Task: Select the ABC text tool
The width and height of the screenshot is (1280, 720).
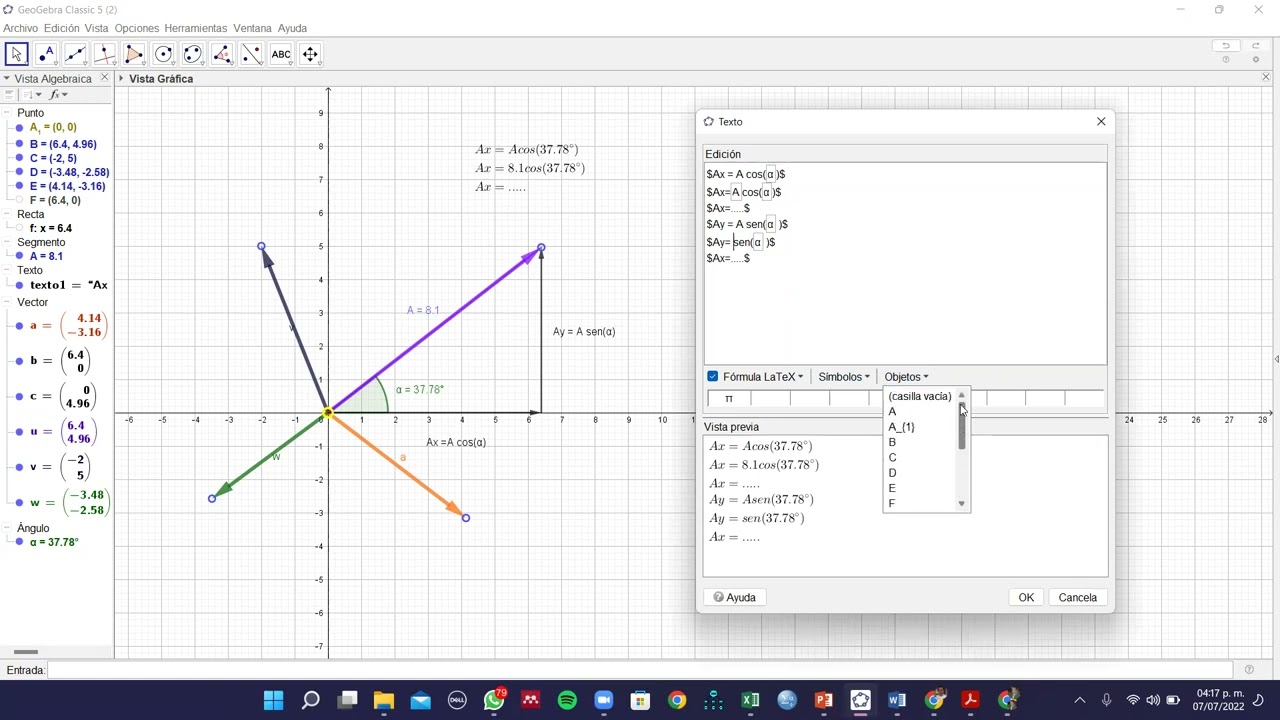Action: [x=281, y=54]
